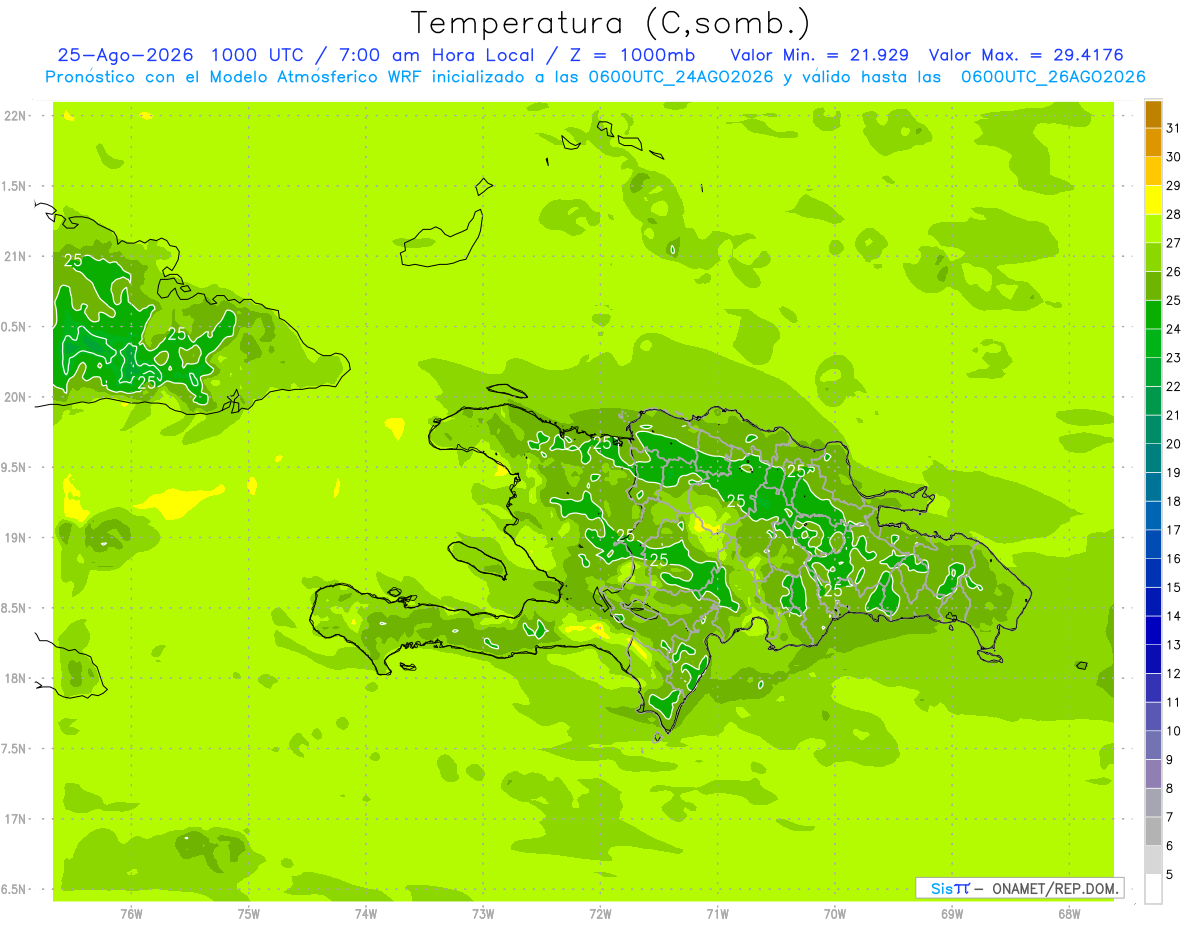Click the 75W longitude axis label
1200x927 pixels.
click(x=249, y=913)
